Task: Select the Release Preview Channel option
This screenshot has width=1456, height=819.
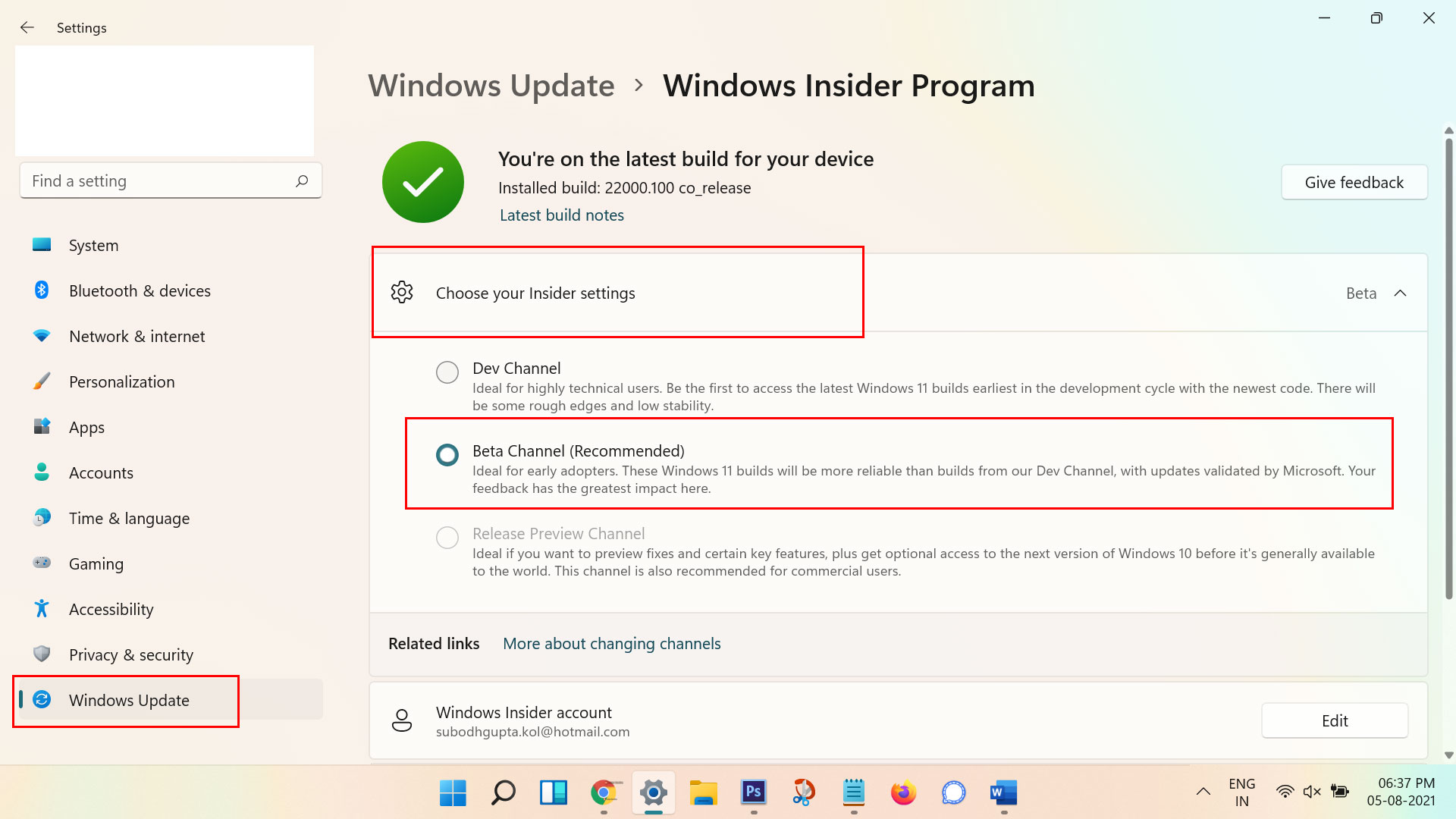Action: pos(447,537)
